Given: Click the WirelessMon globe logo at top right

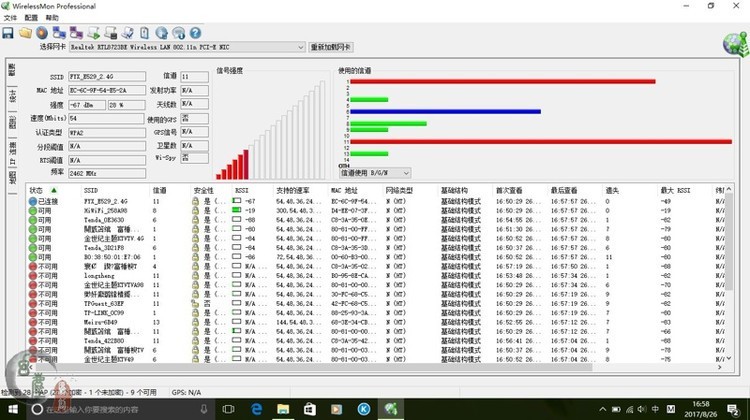Looking at the screenshot, I should coord(735,45).
